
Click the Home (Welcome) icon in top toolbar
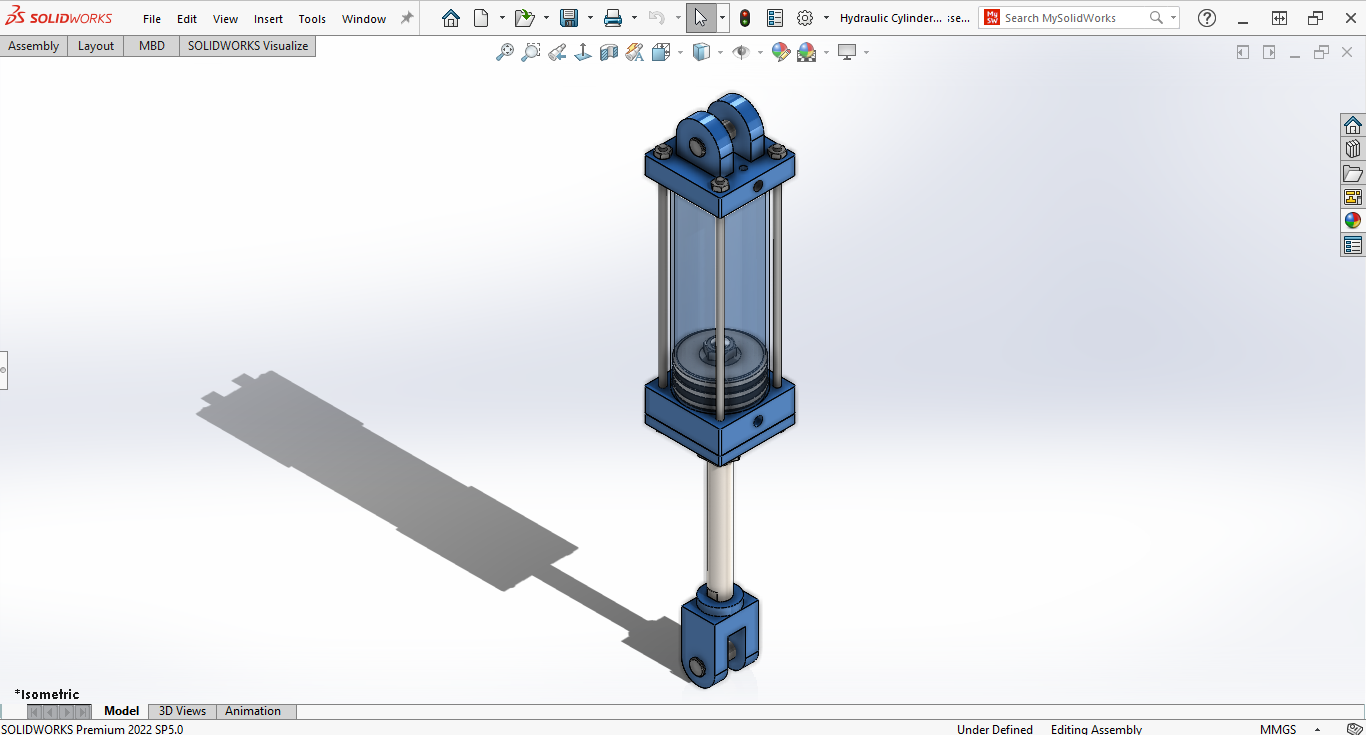[x=451, y=18]
